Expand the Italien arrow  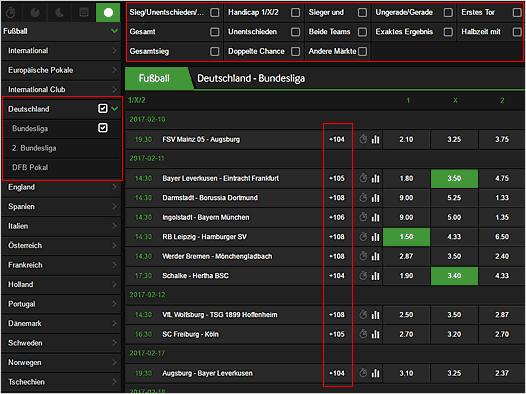click(x=114, y=226)
